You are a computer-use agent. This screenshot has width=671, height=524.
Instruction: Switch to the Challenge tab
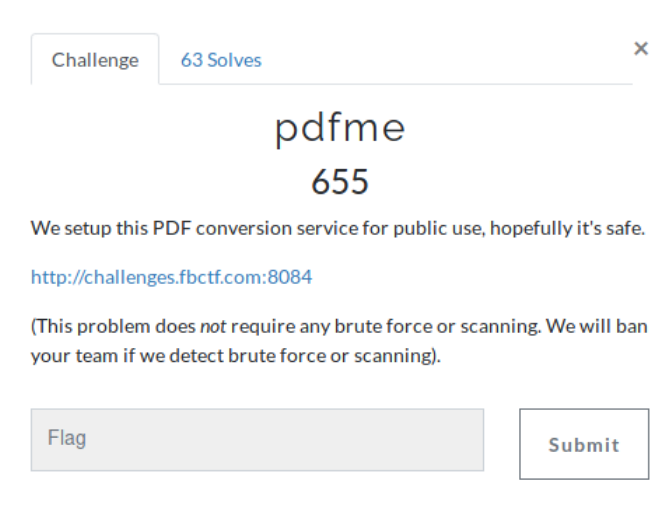point(95,60)
